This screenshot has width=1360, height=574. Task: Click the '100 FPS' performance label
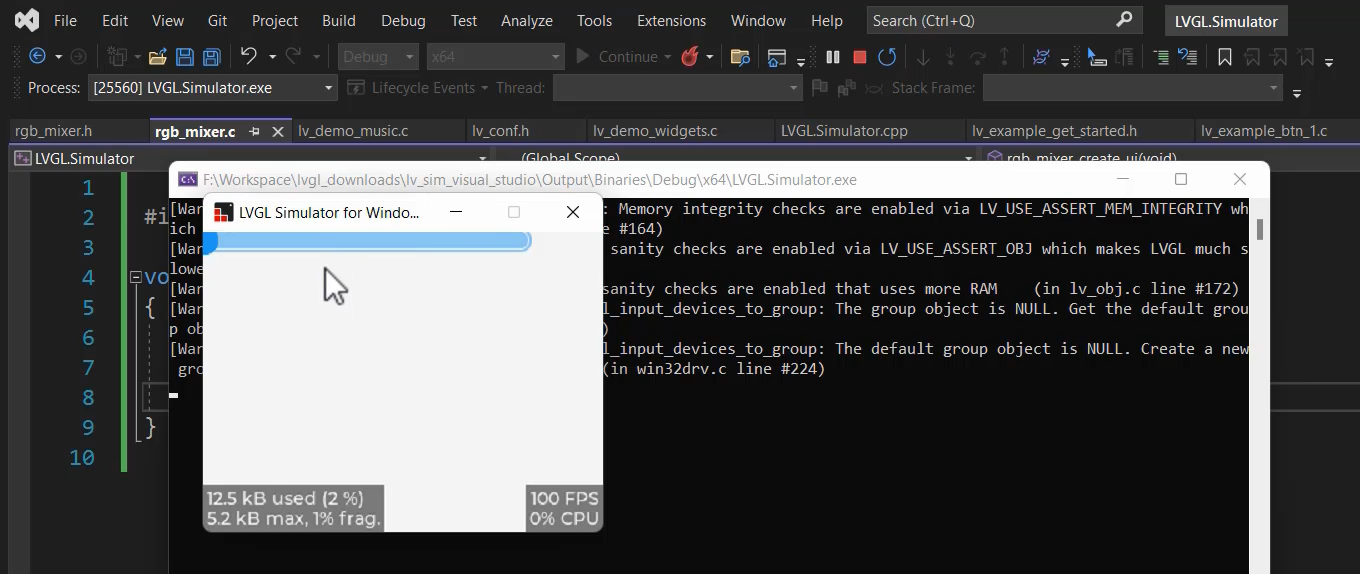point(564,499)
